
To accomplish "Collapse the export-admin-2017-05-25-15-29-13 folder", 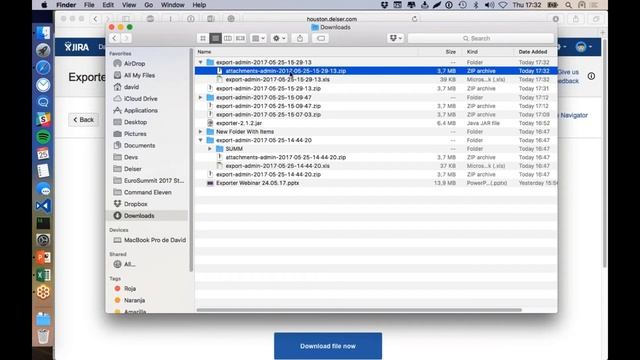I will pos(200,62).
